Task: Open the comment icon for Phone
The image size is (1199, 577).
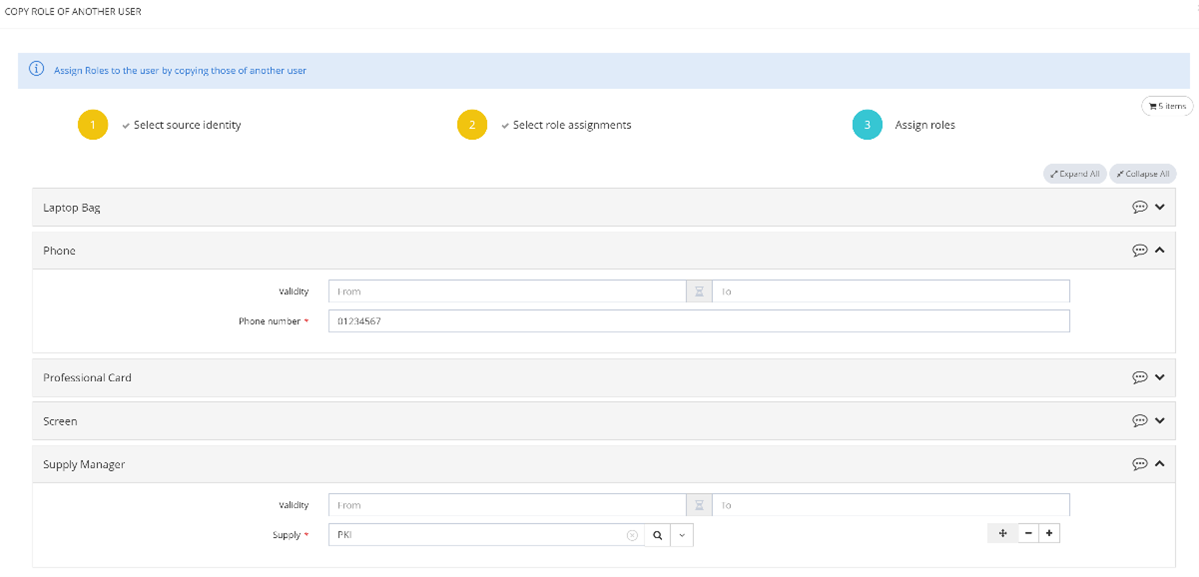Action: pyautogui.click(x=1139, y=250)
